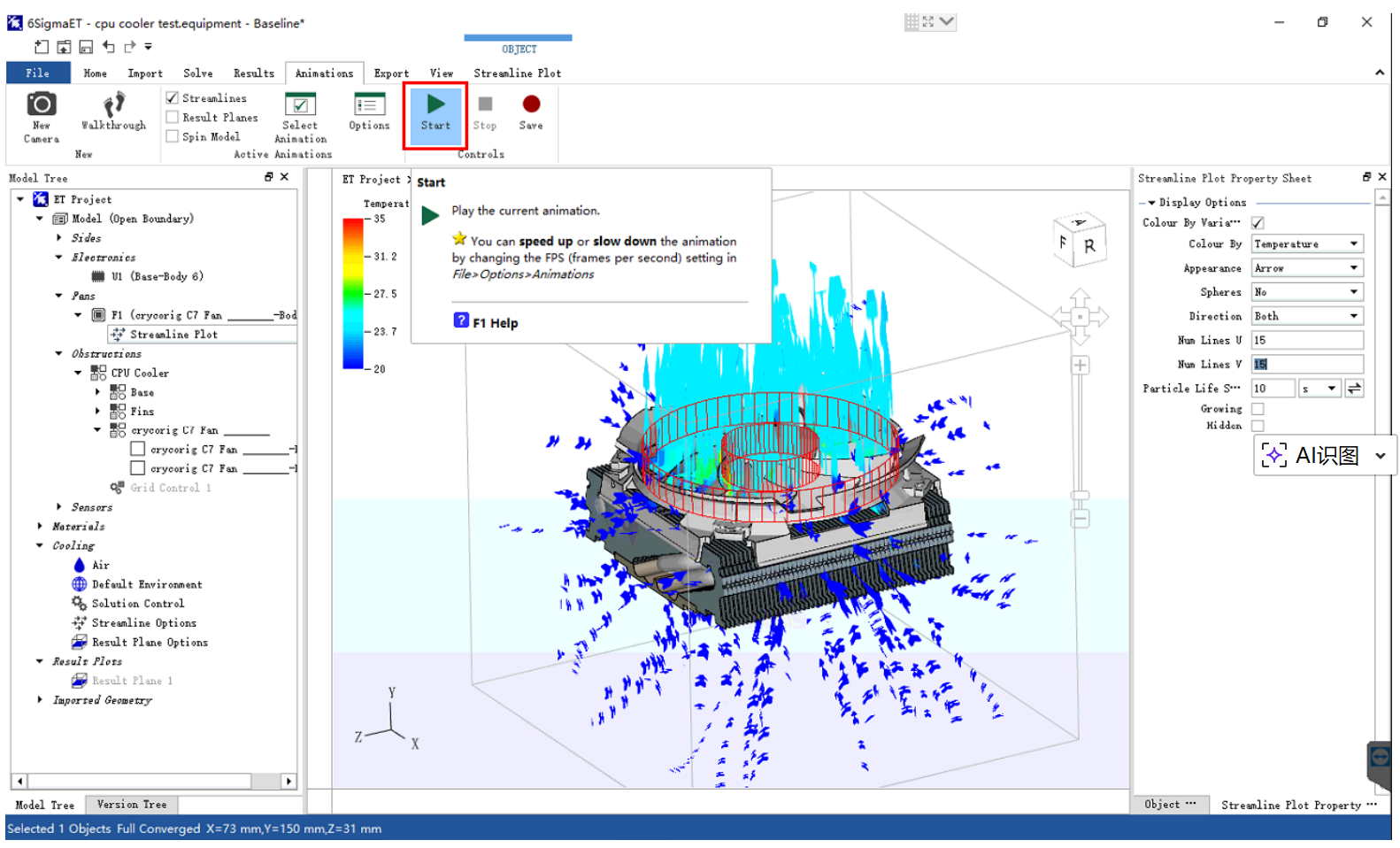Enable the Growing option checkbox
The height and width of the screenshot is (848, 1400).
1258,409
